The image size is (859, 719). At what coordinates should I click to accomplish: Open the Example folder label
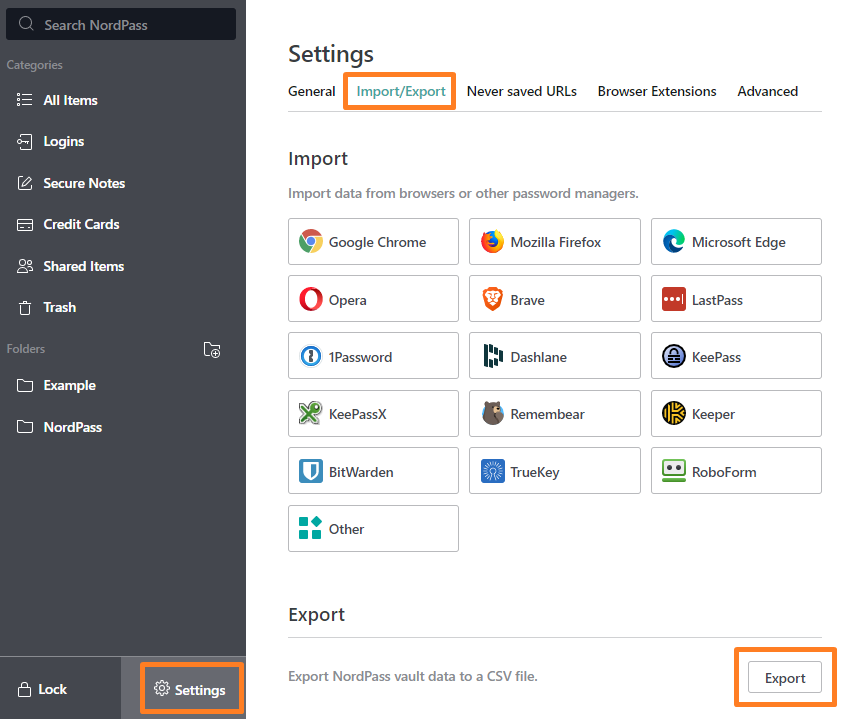click(x=70, y=386)
